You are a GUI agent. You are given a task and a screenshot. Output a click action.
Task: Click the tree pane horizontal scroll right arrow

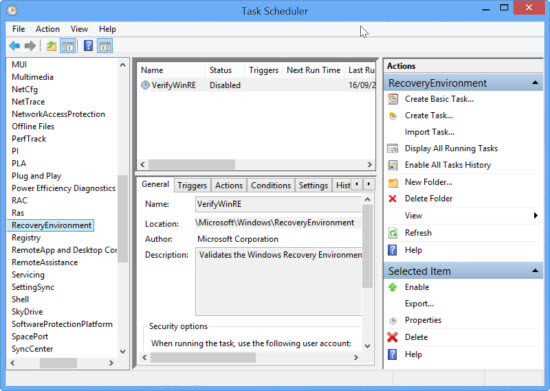coord(111,363)
